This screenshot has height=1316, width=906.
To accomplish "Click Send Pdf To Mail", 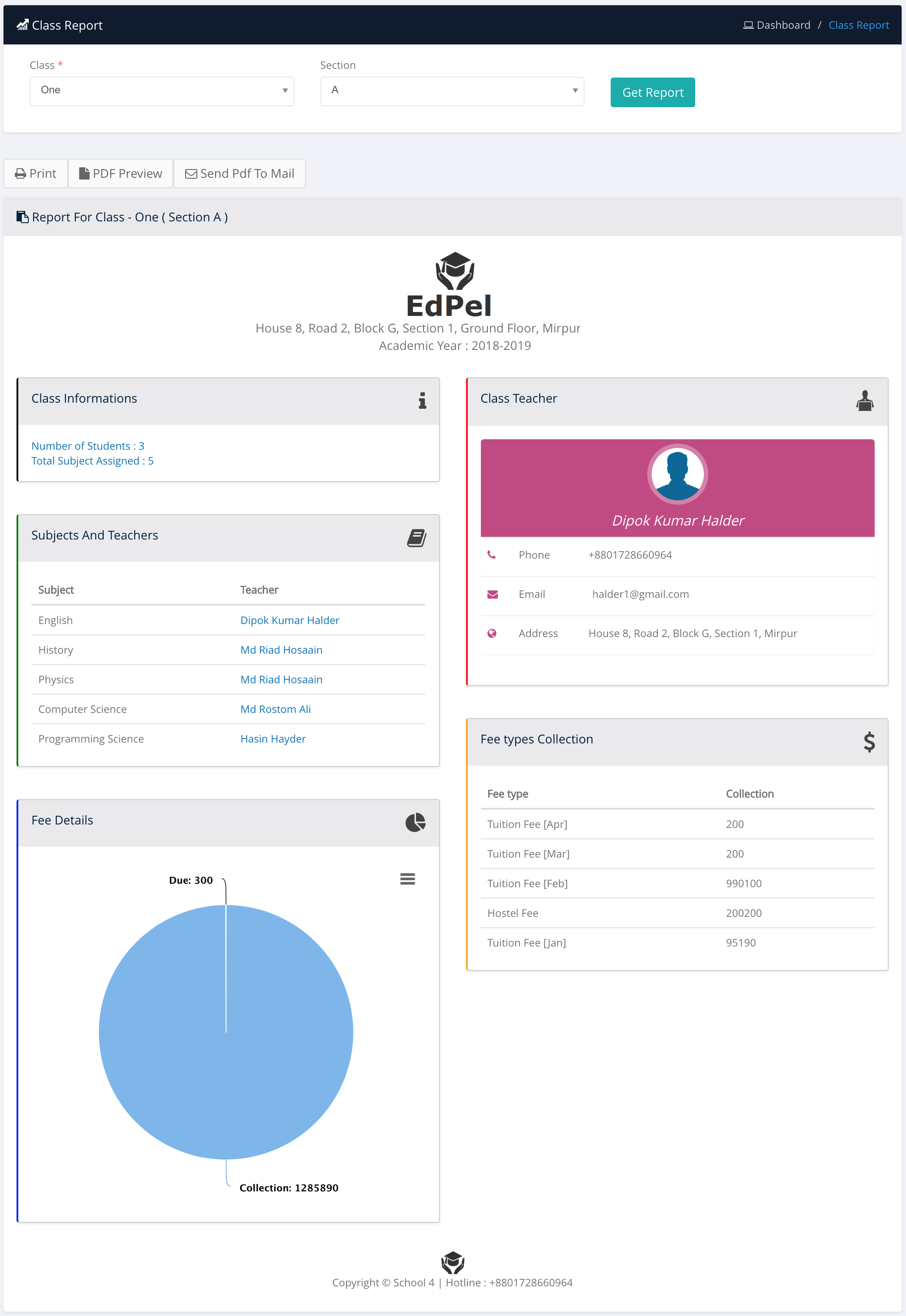I will (239, 173).
